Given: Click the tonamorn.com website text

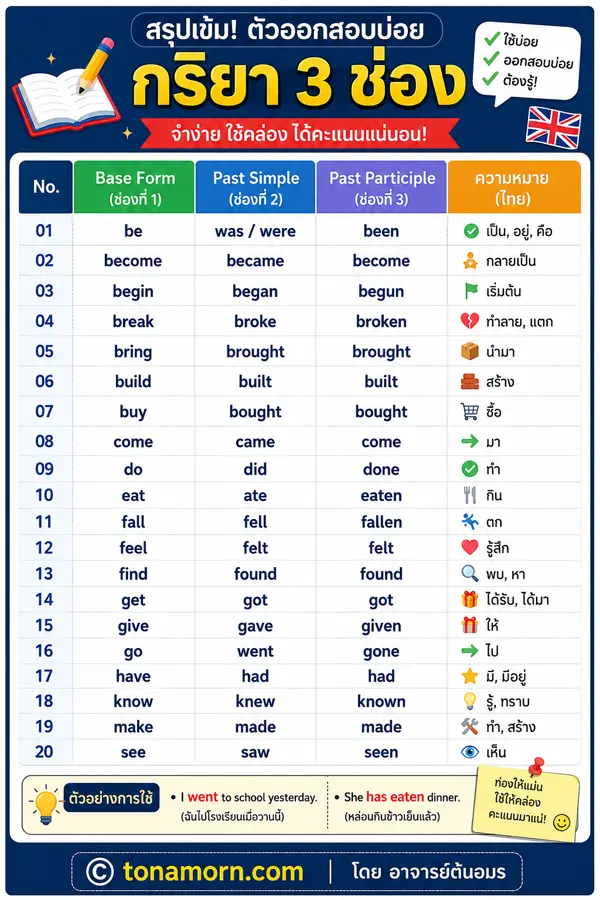Looking at the screenshot, I should (213, 871).
